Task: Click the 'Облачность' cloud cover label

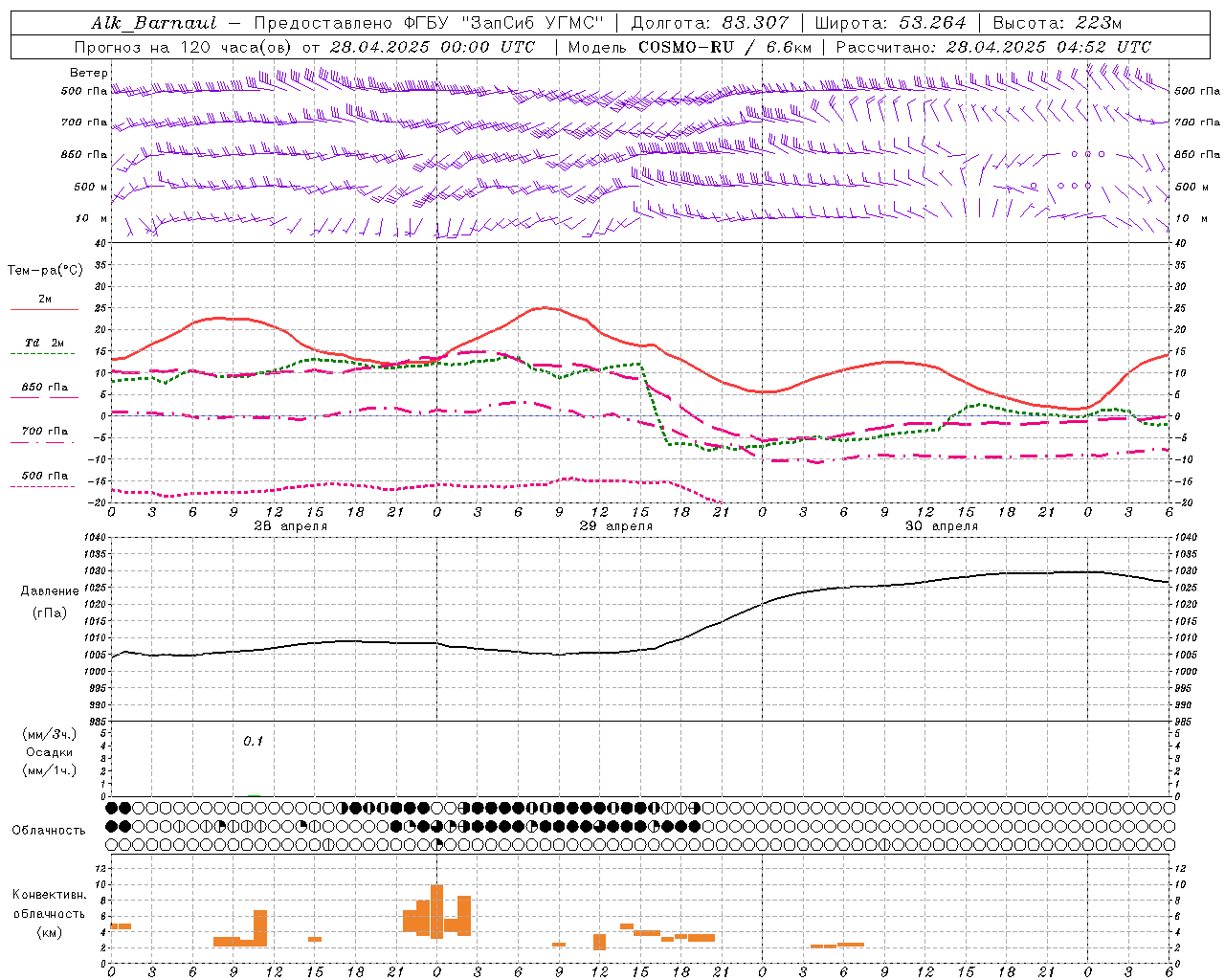Action: pos(49,831)
